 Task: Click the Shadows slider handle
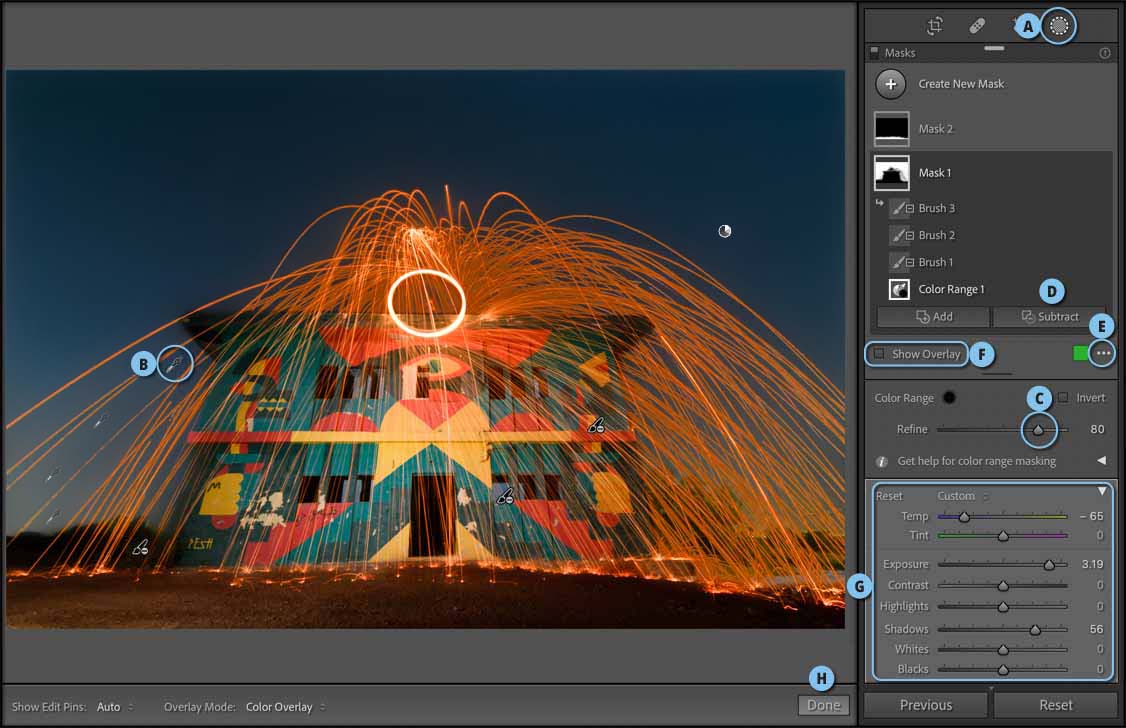[x=1035, y=630]
